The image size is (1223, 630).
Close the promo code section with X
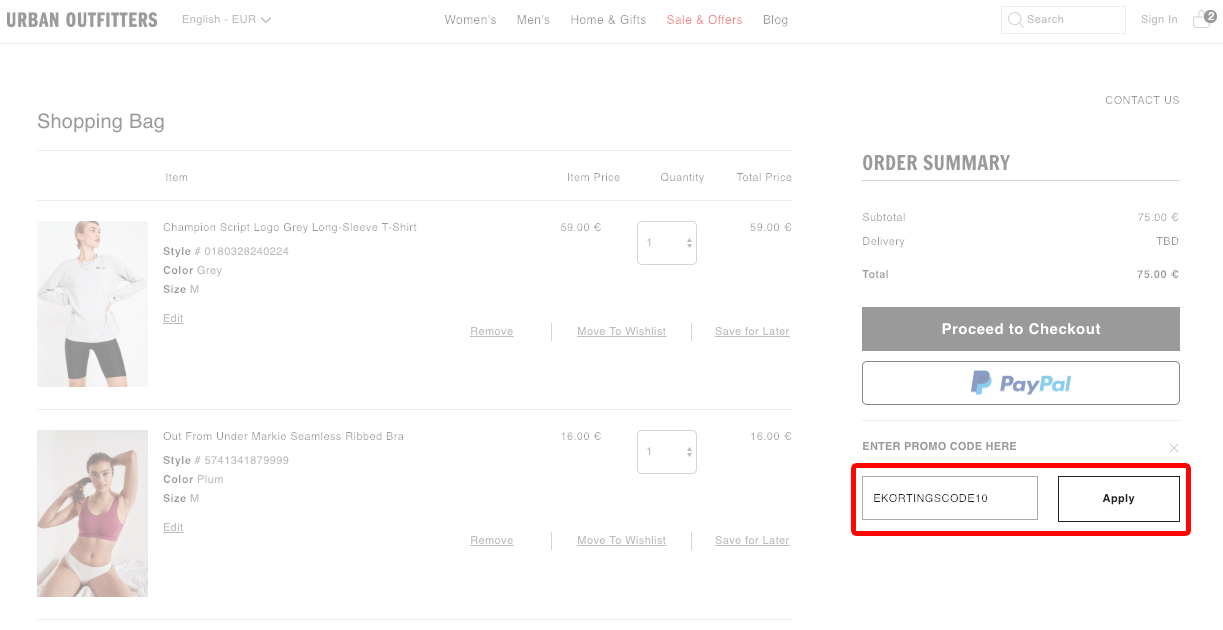point(1174,448)
